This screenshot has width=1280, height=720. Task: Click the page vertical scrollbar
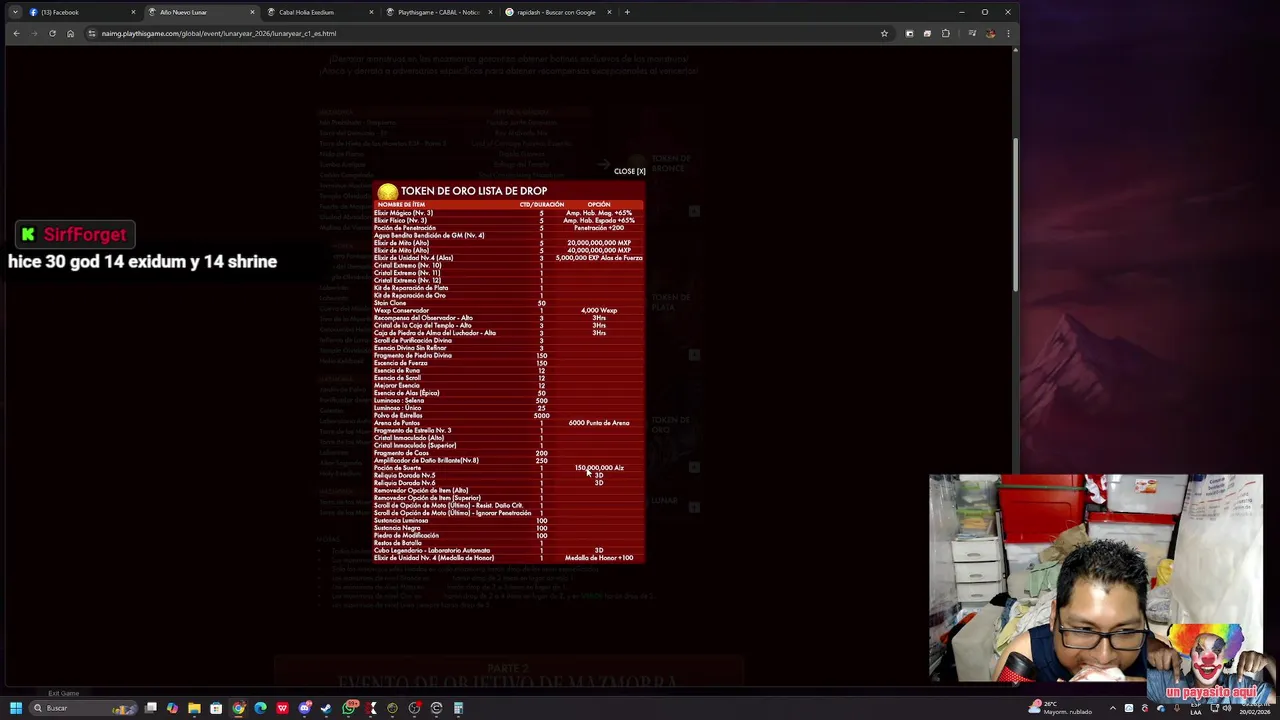[x=1015, y=213]
